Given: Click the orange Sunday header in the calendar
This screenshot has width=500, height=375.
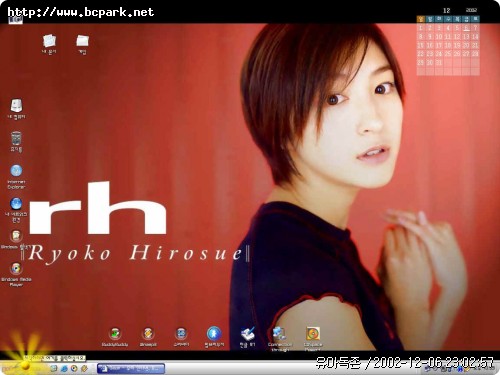Looking at the screenshot, I should [421, 19].
